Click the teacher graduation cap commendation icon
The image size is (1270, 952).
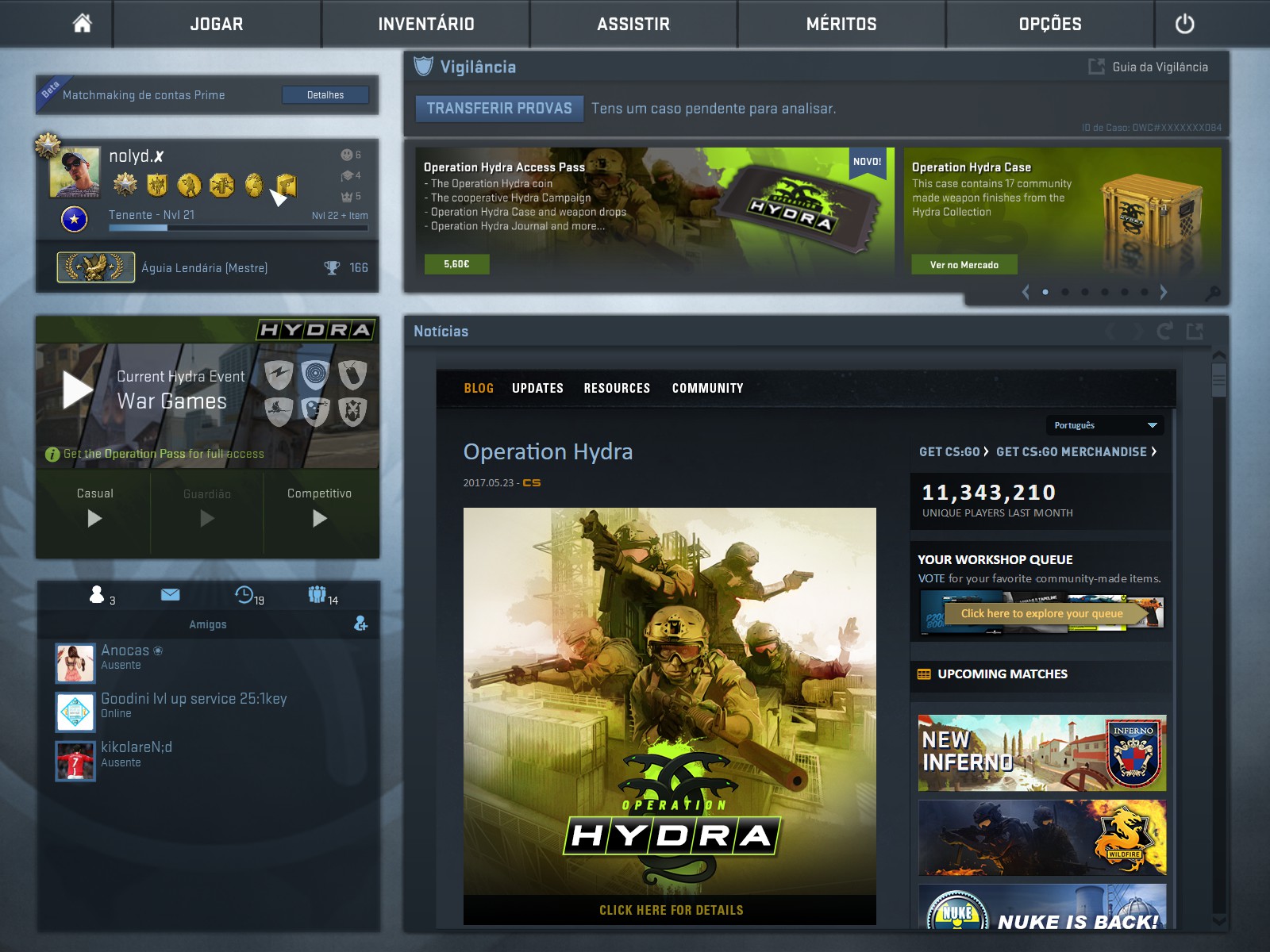(x=346, y=175)
